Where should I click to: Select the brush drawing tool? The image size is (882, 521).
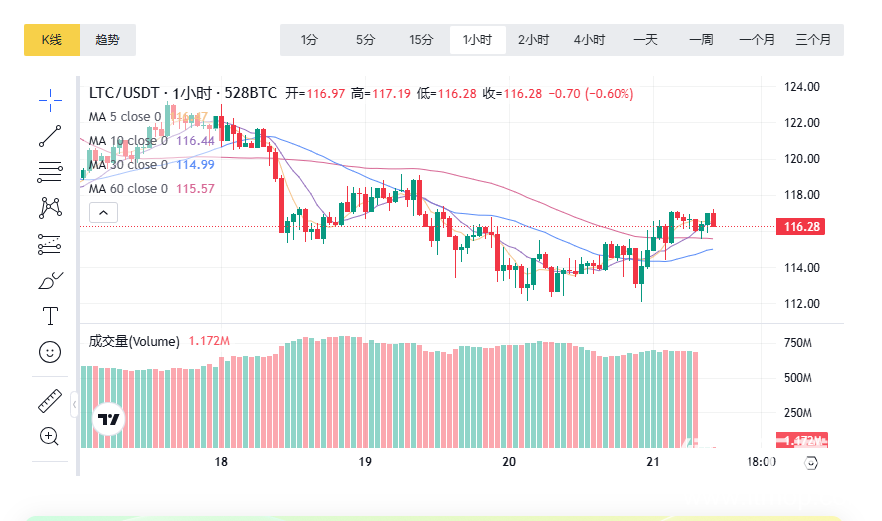(x=50, y=280)
